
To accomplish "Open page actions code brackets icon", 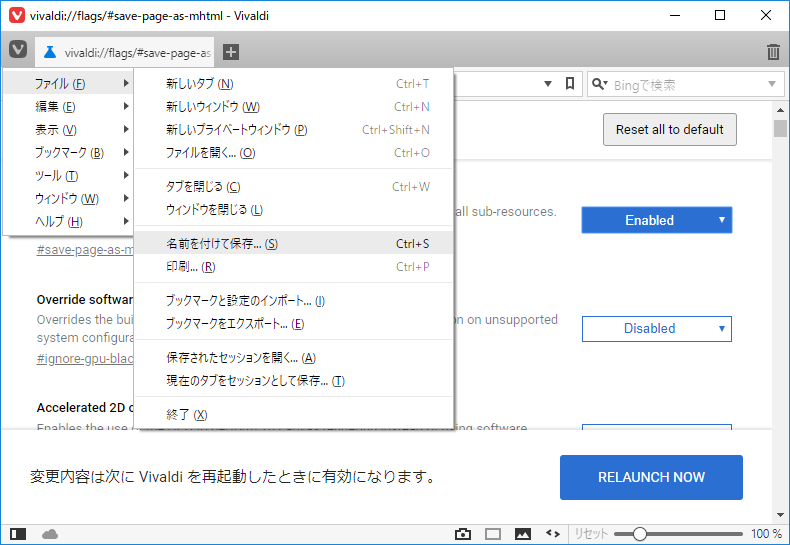I will click(553, 533).
